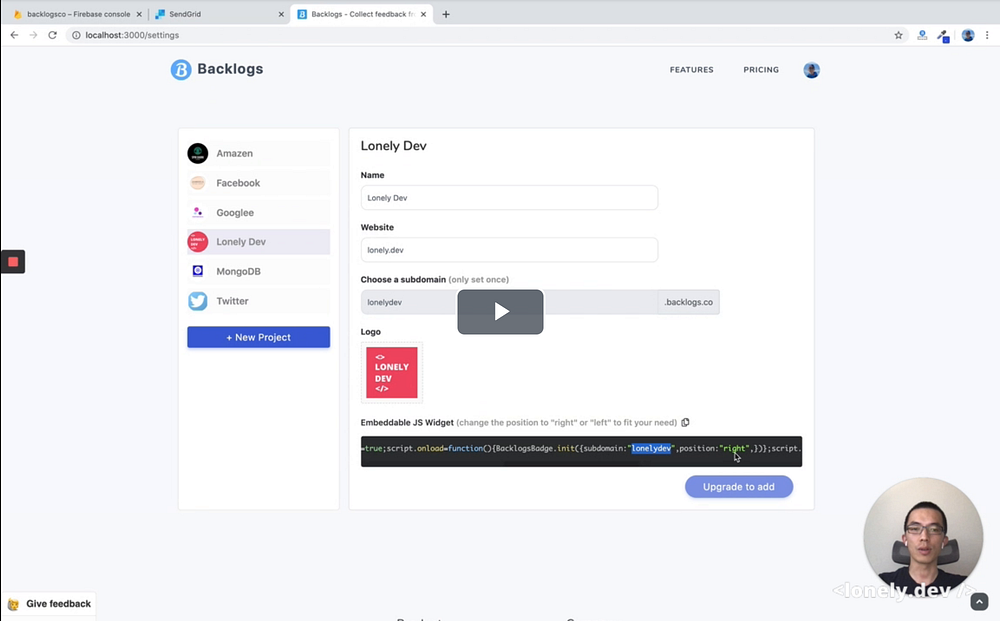Close the Firebase console tab
Viewport: 1000px width, 621px height.
tap(139, 14)
